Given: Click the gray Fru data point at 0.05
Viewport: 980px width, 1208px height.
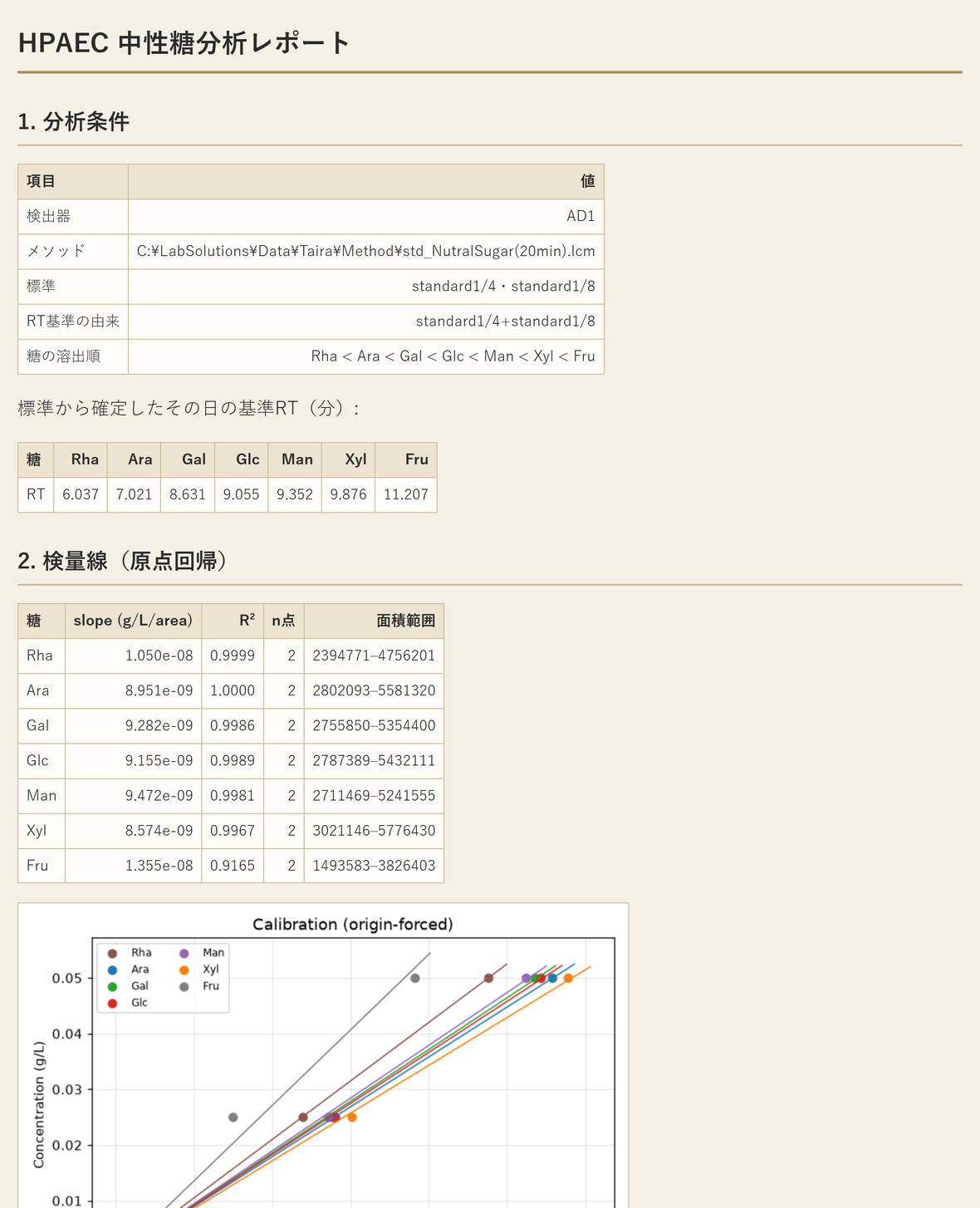Looking at the screenshot, I should (x=415, y=978).
